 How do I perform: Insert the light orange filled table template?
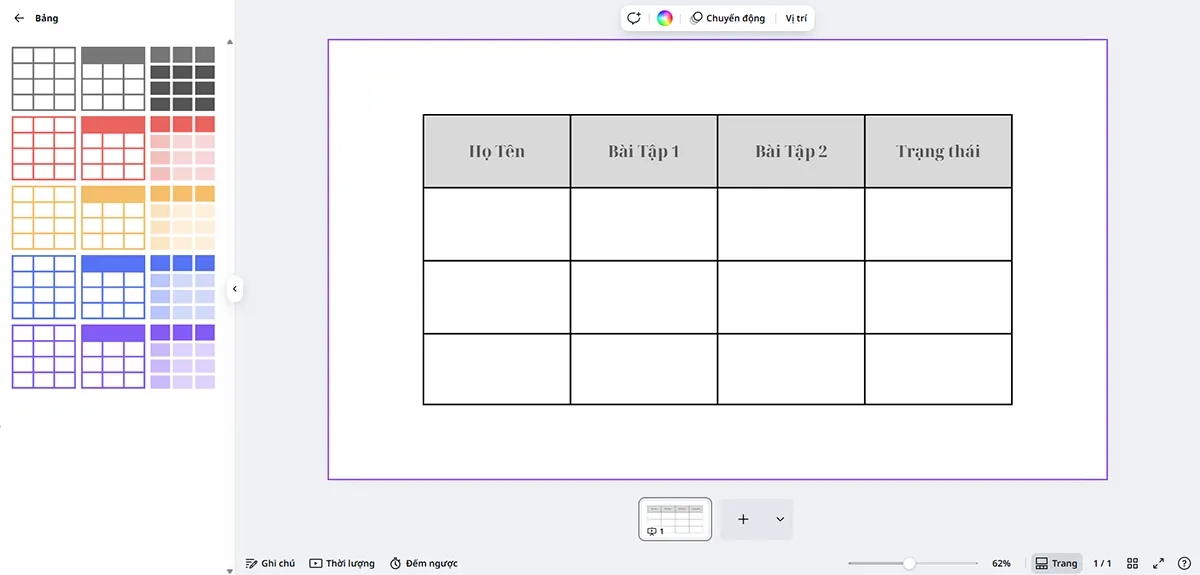[x=182, y=217]
